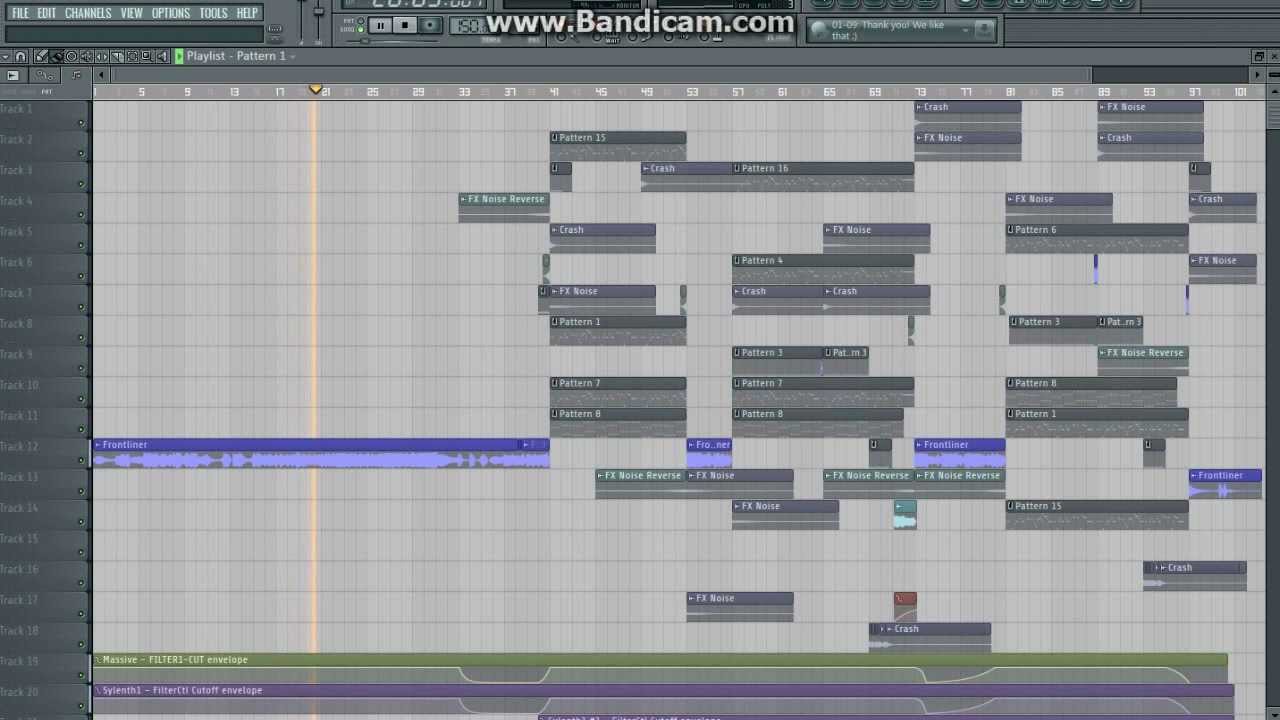Click the small teal clip on Track 14
1280x720 pixels.
coord(905,515)
